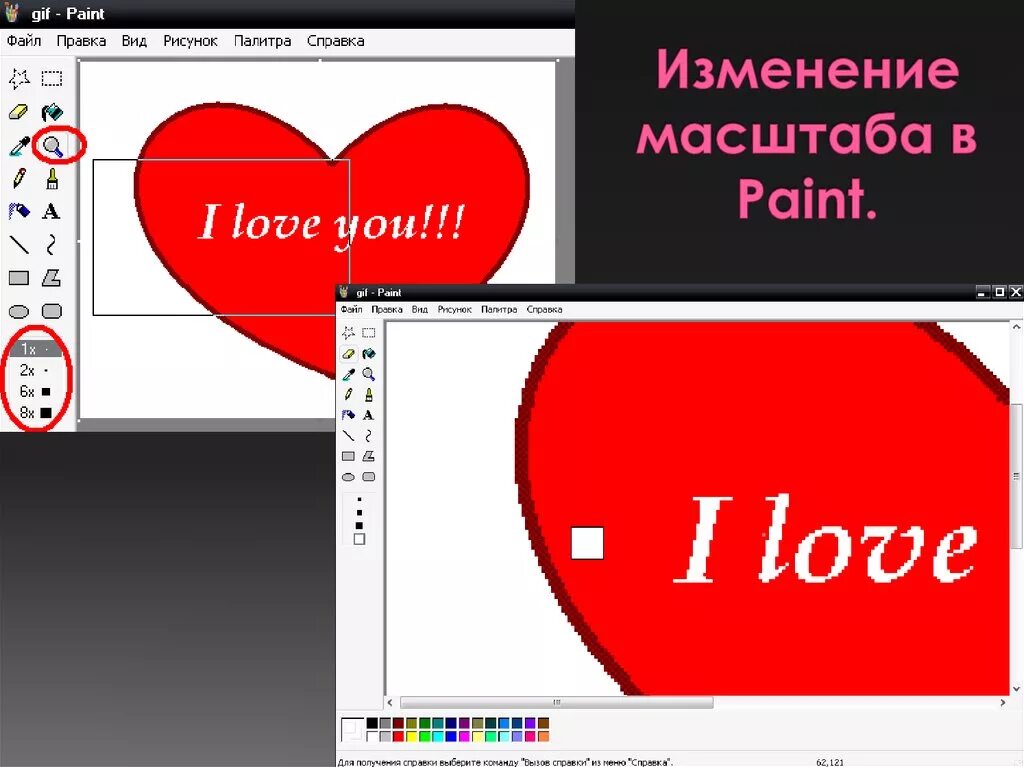Pick the Line tool in front Paint window

tap(348, 436)
